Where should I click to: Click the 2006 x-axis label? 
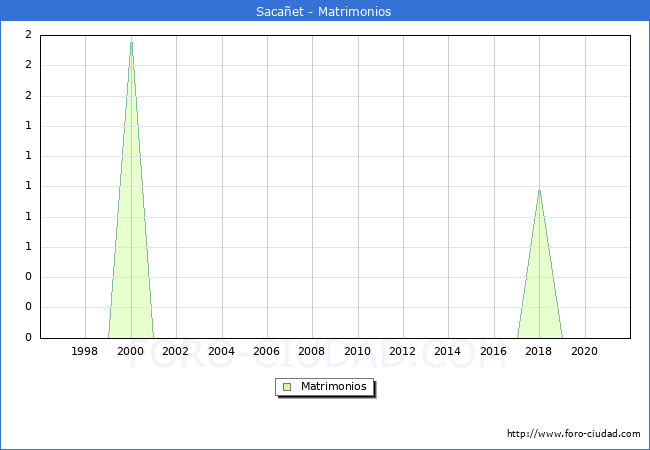267,351
